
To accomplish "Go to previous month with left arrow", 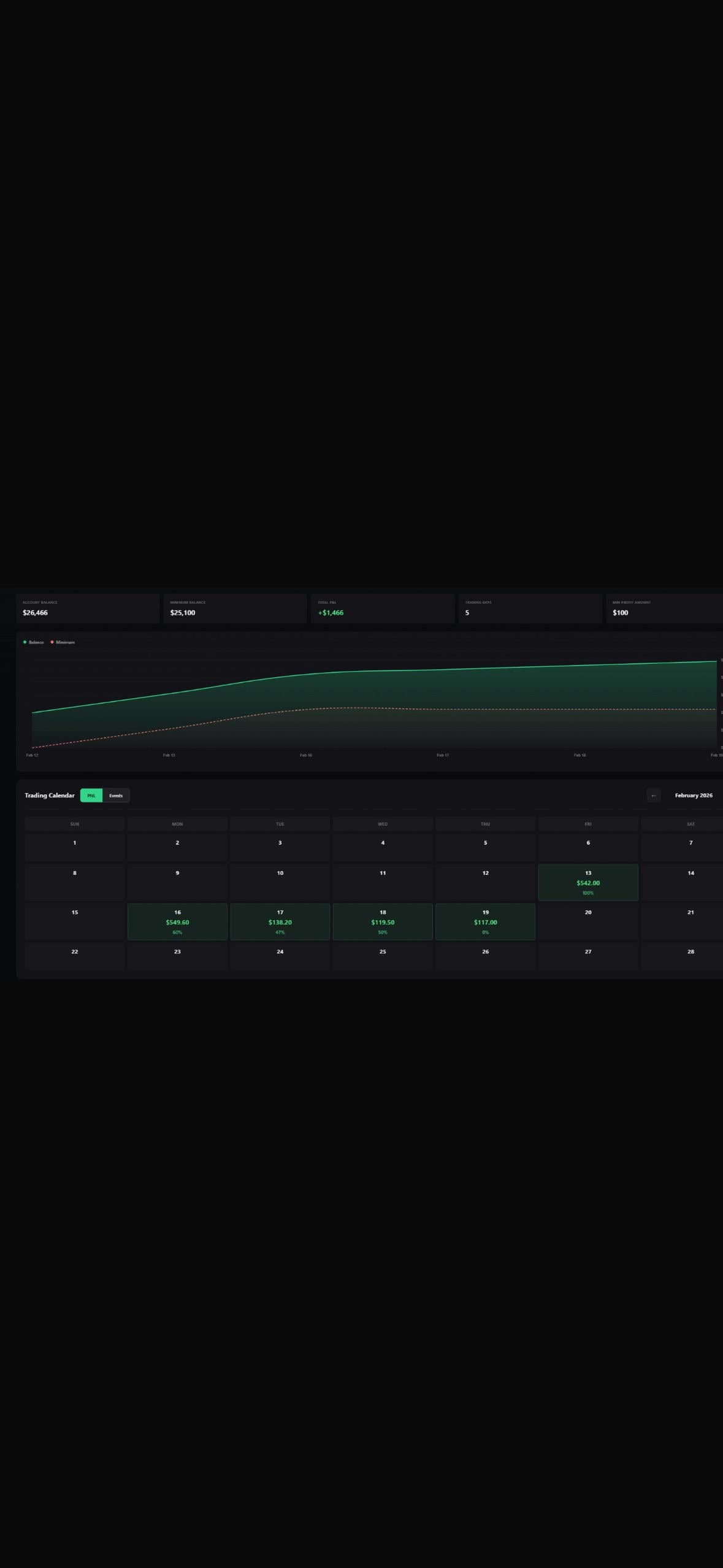I will coord(653,796).
